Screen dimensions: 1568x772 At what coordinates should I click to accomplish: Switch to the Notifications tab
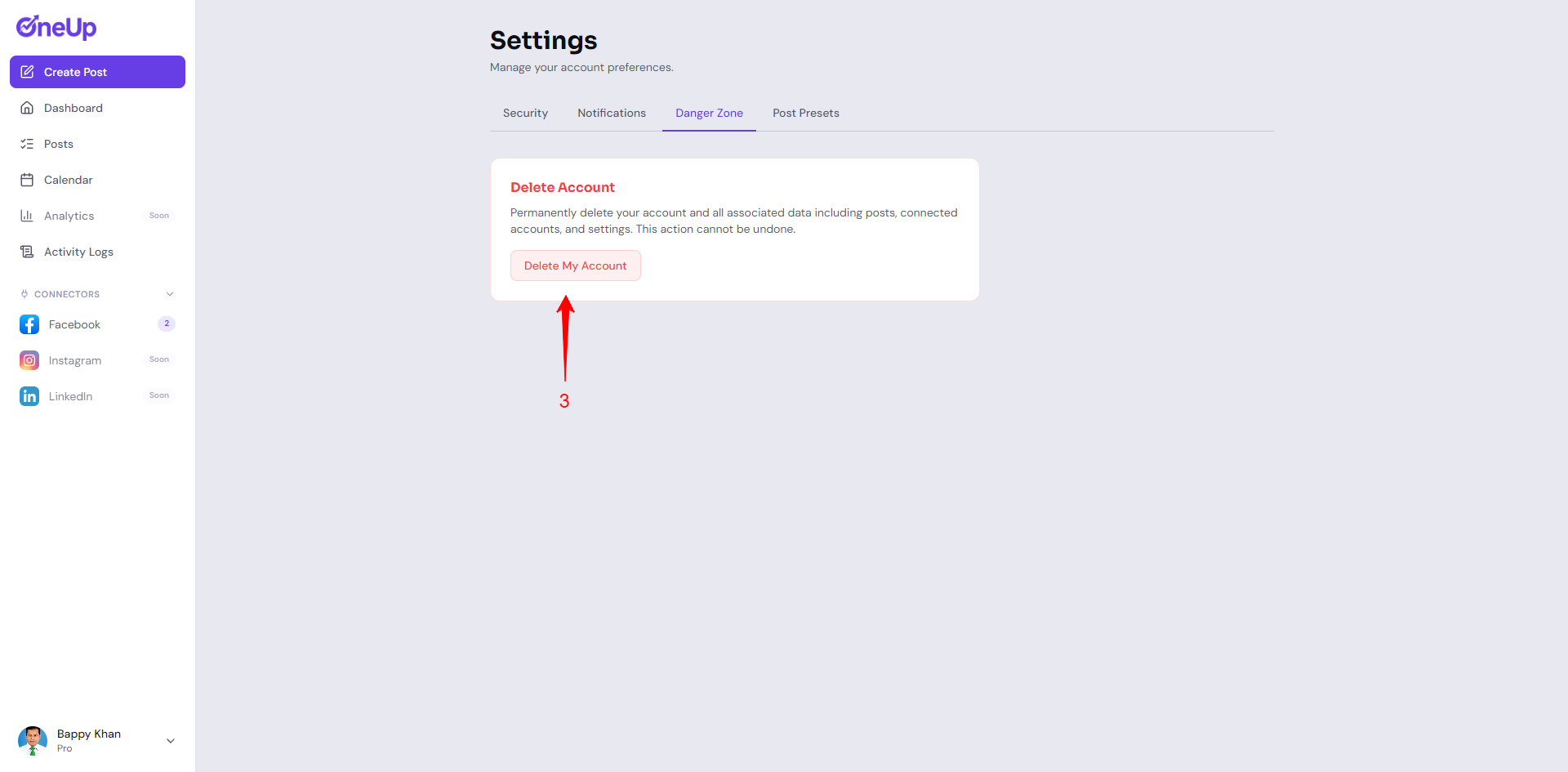[612, 114]
